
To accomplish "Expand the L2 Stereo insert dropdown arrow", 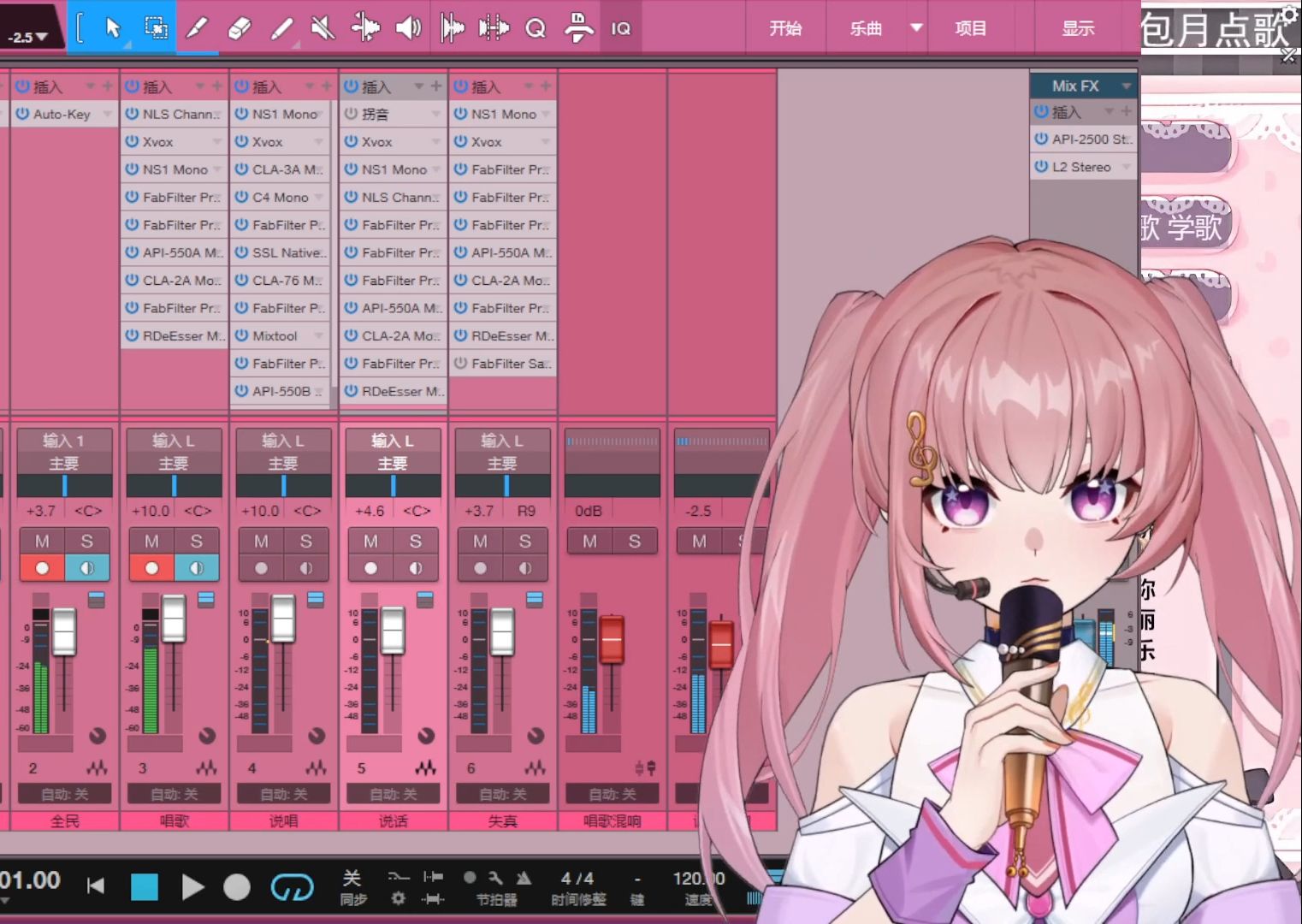I will 1126,167.
